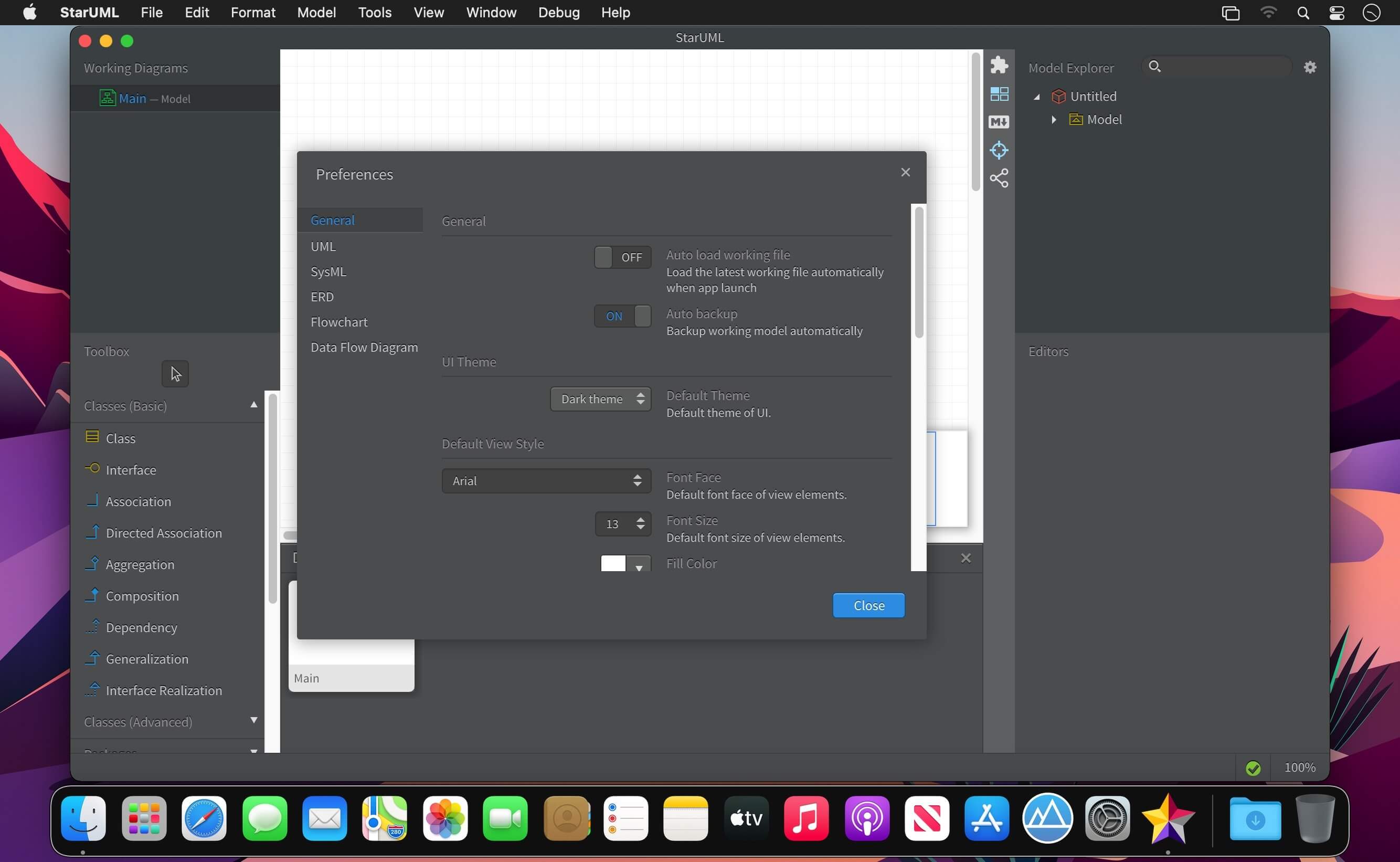Click the Main diagram thumbnail
Screen dimensions: 1400x862
coord(351,665)
